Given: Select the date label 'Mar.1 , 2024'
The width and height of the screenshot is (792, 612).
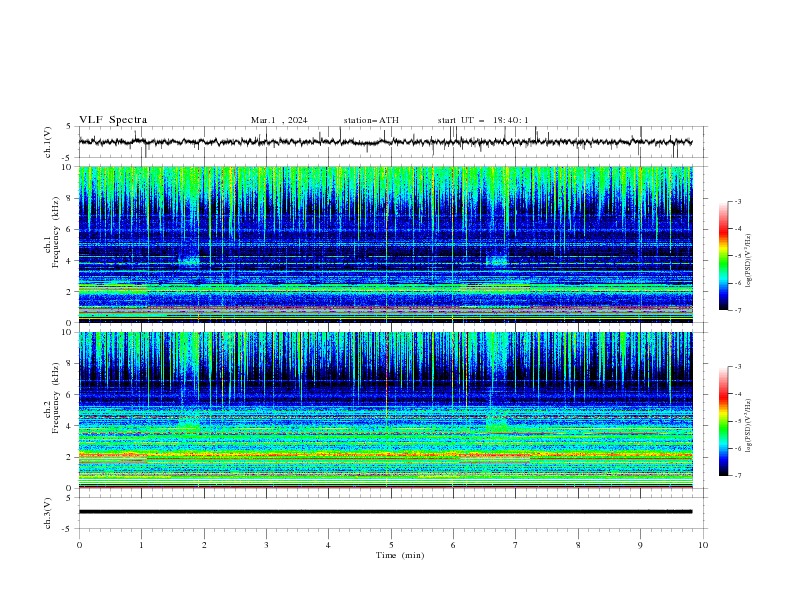Looking at the screenshot, I should point(279,120).
